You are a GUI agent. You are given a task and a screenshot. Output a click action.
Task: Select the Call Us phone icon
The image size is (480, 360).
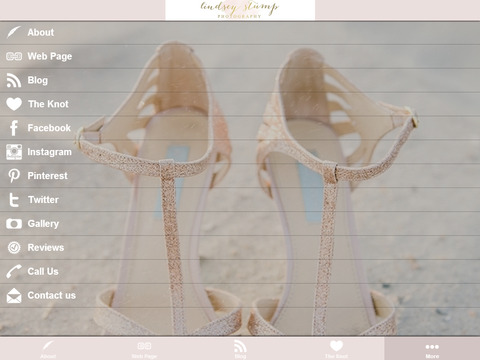(14, 271)
